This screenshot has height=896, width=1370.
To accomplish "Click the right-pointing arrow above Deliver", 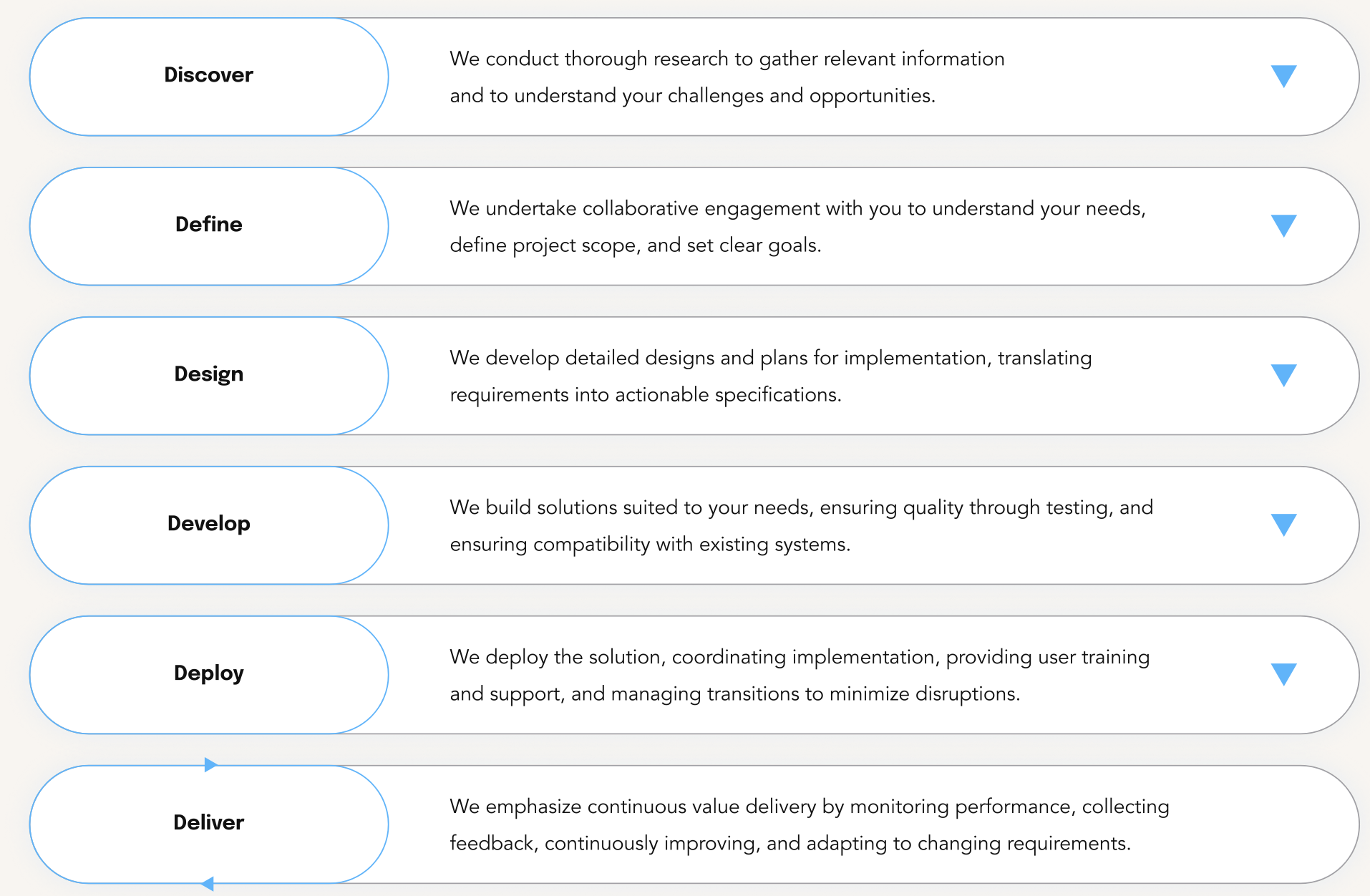I will click(210, 765).
